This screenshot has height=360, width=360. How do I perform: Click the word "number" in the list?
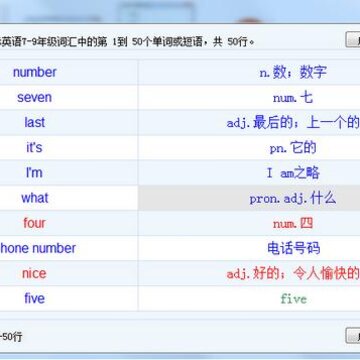point(35,72)
